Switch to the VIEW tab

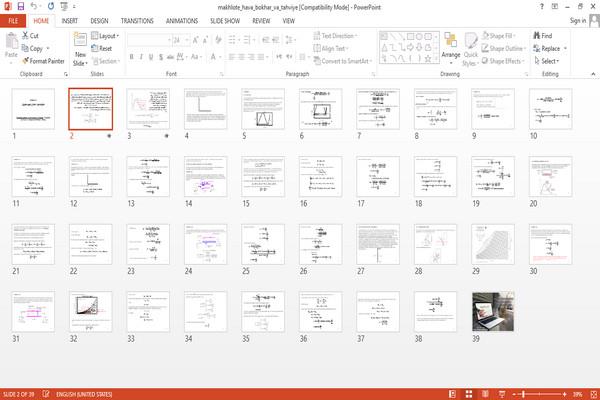[289, 21]
